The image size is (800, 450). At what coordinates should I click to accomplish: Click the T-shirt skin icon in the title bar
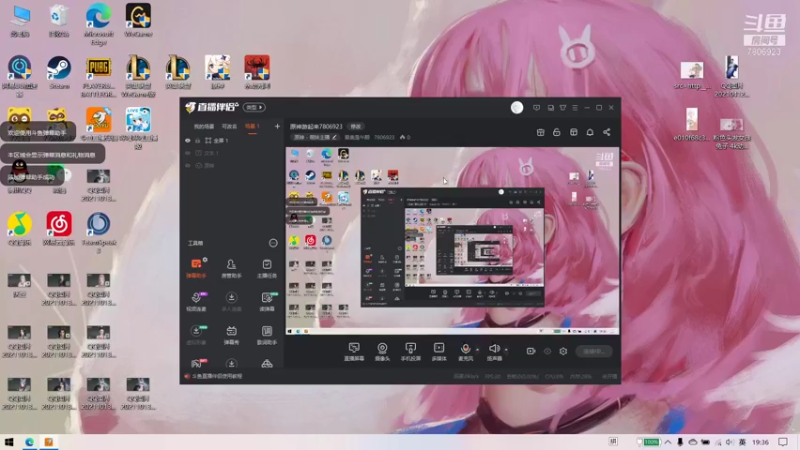pos(563,108)
